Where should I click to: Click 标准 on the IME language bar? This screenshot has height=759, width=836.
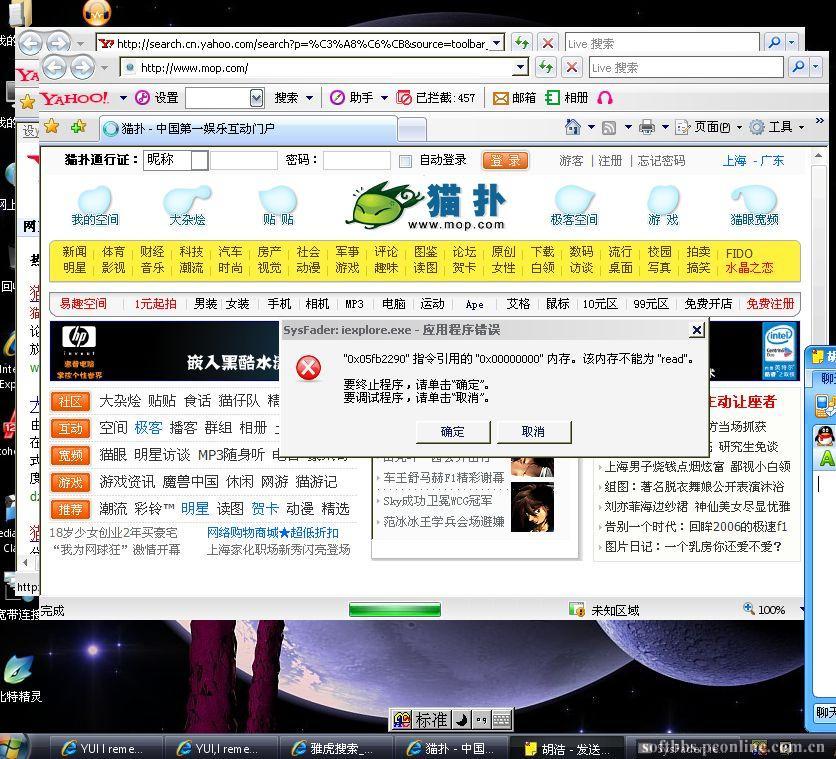pos(431,720)
